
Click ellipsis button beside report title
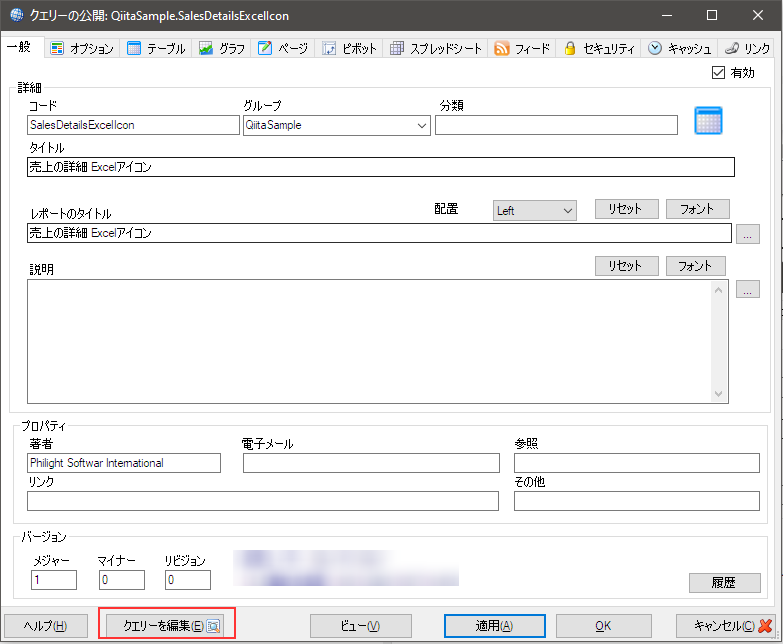pyautogui.click(x=748, y=234)
